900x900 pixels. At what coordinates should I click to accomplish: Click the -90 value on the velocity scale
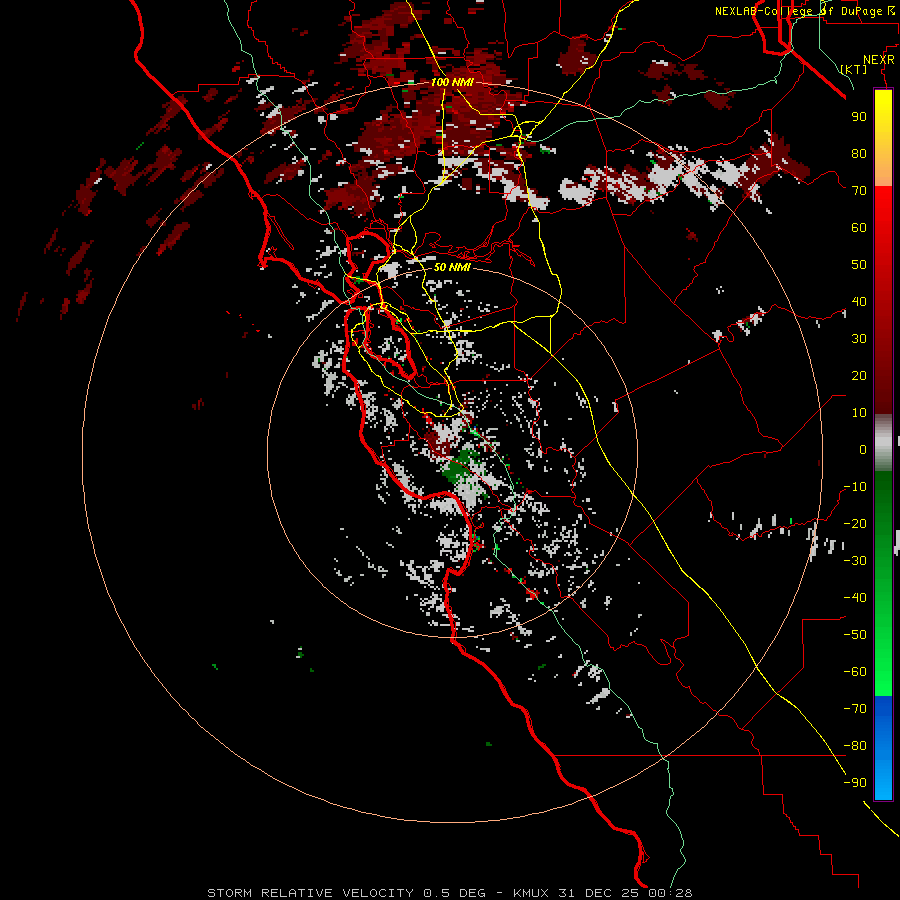(x=855, y=782)
